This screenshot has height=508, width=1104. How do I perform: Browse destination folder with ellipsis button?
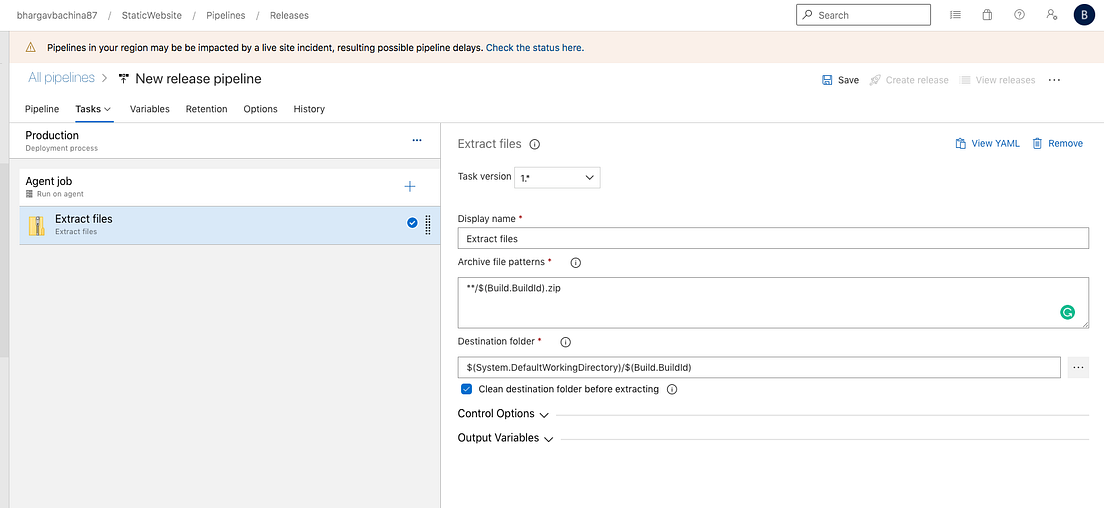point(1078,367)
